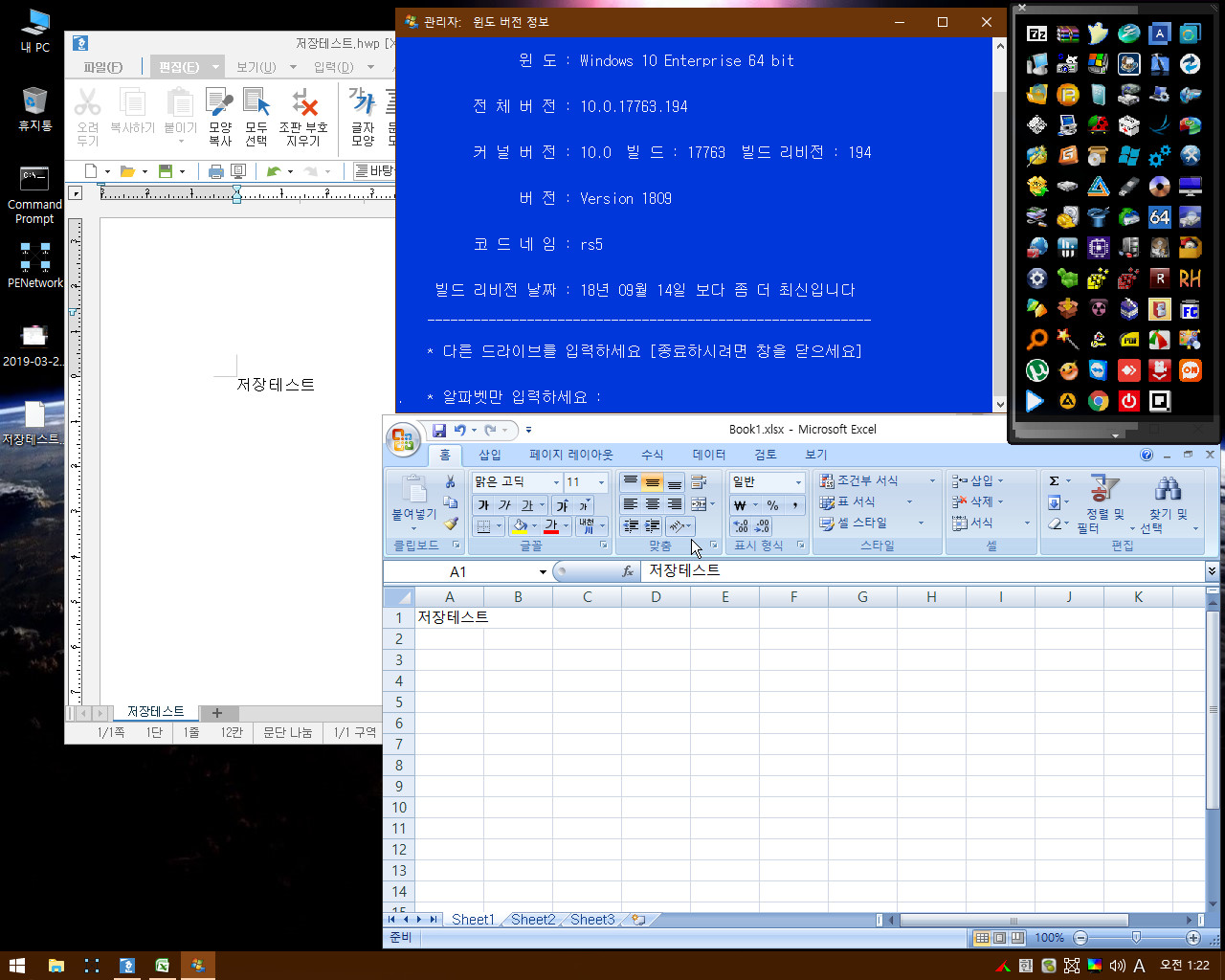The height and width of the screenshot is (980, 1225).
Task: Click the 정렬 및 필터 button in Excel
Action: [1105, 505]
